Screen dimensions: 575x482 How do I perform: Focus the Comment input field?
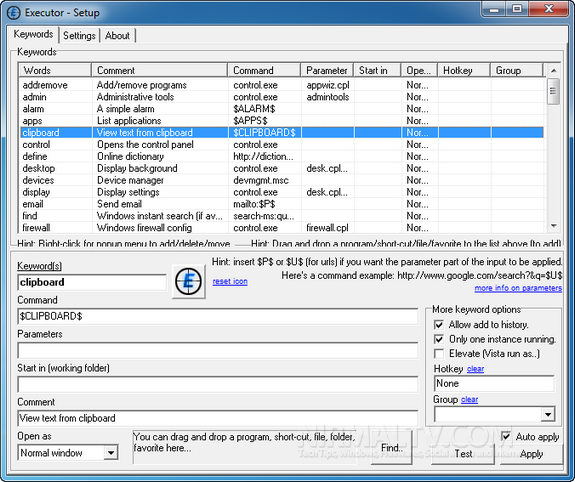coord(217,418)
